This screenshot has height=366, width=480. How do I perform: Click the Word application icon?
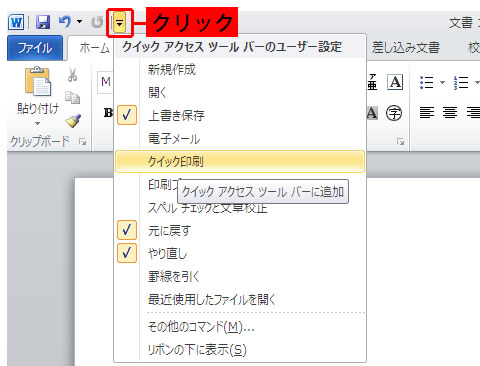point(16,23)
